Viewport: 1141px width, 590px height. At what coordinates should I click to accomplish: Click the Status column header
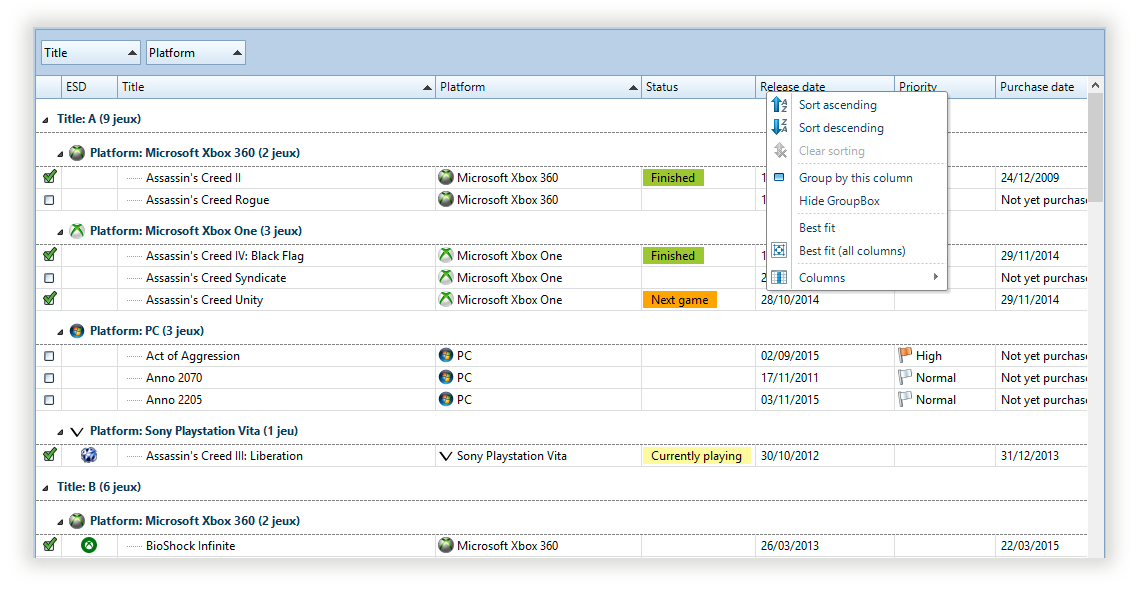697,87
